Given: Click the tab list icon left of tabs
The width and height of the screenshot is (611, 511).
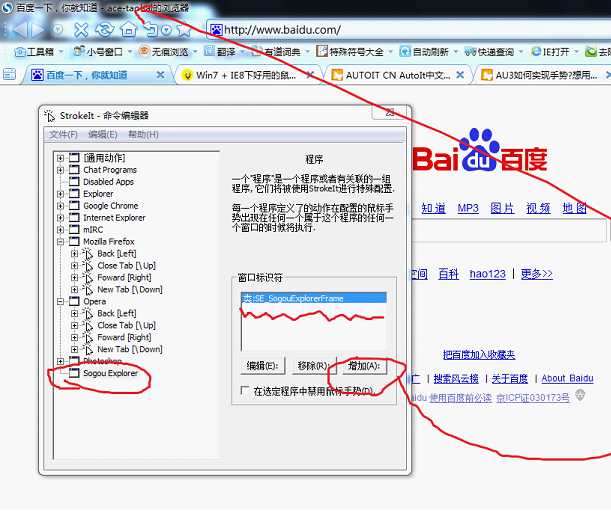Looking at the screenshot, I should click(x=9, y=74).
